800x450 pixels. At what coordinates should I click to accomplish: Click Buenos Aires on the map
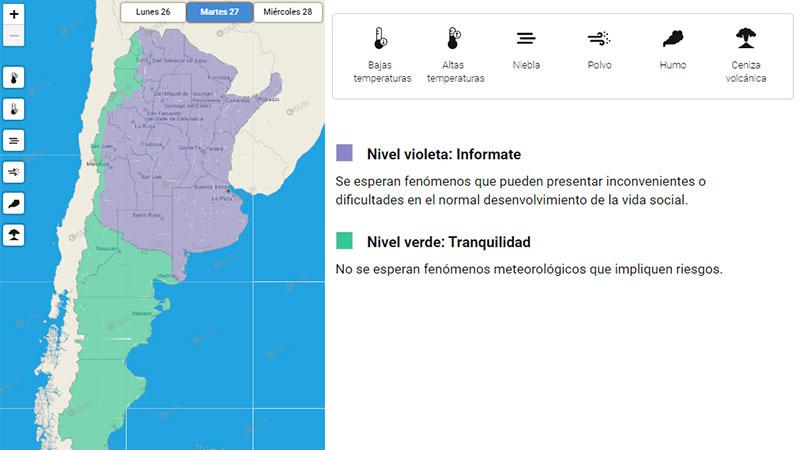tap(228, 189)
